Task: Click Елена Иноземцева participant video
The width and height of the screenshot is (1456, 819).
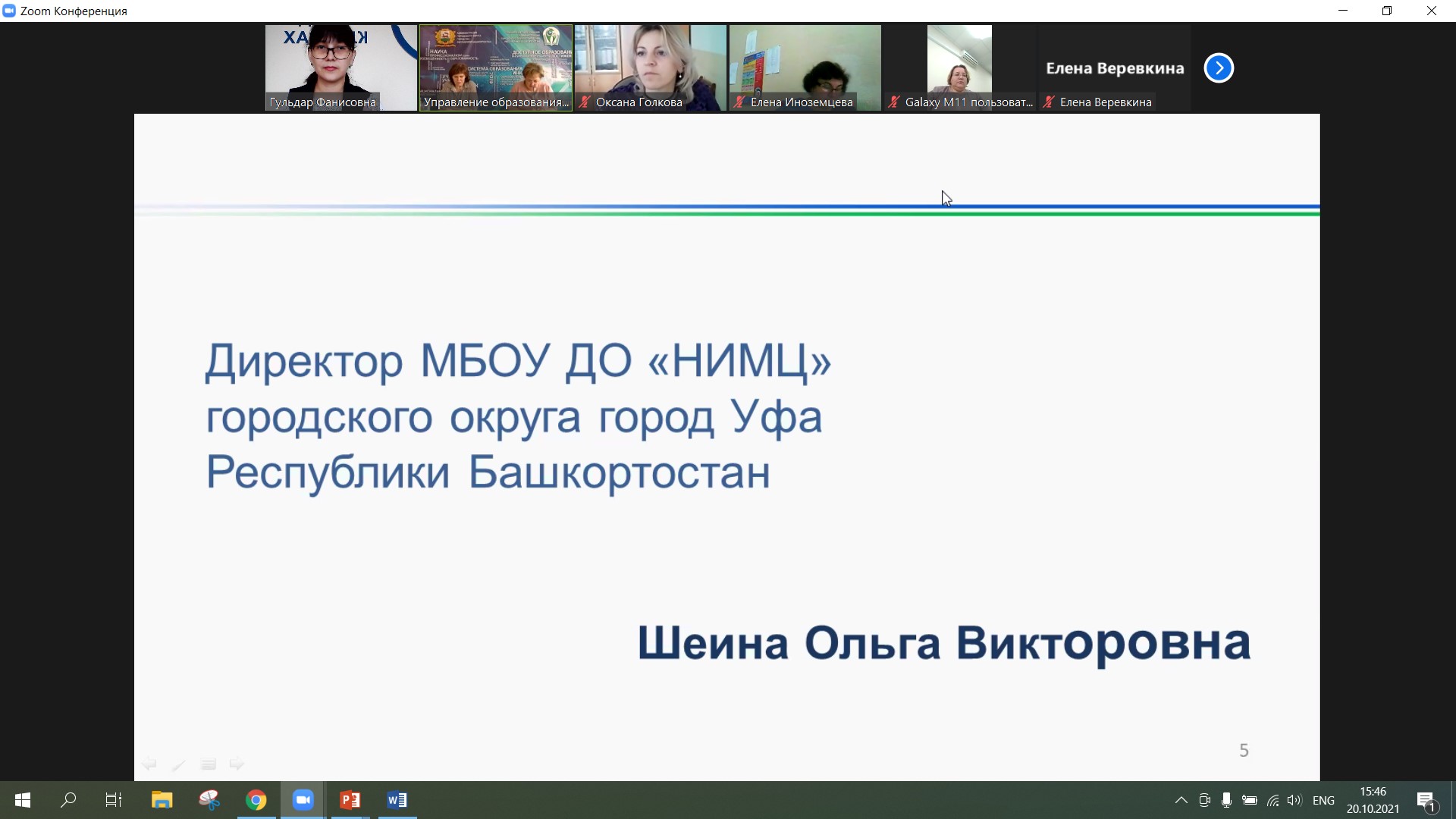Action: (x=805, y=67)
